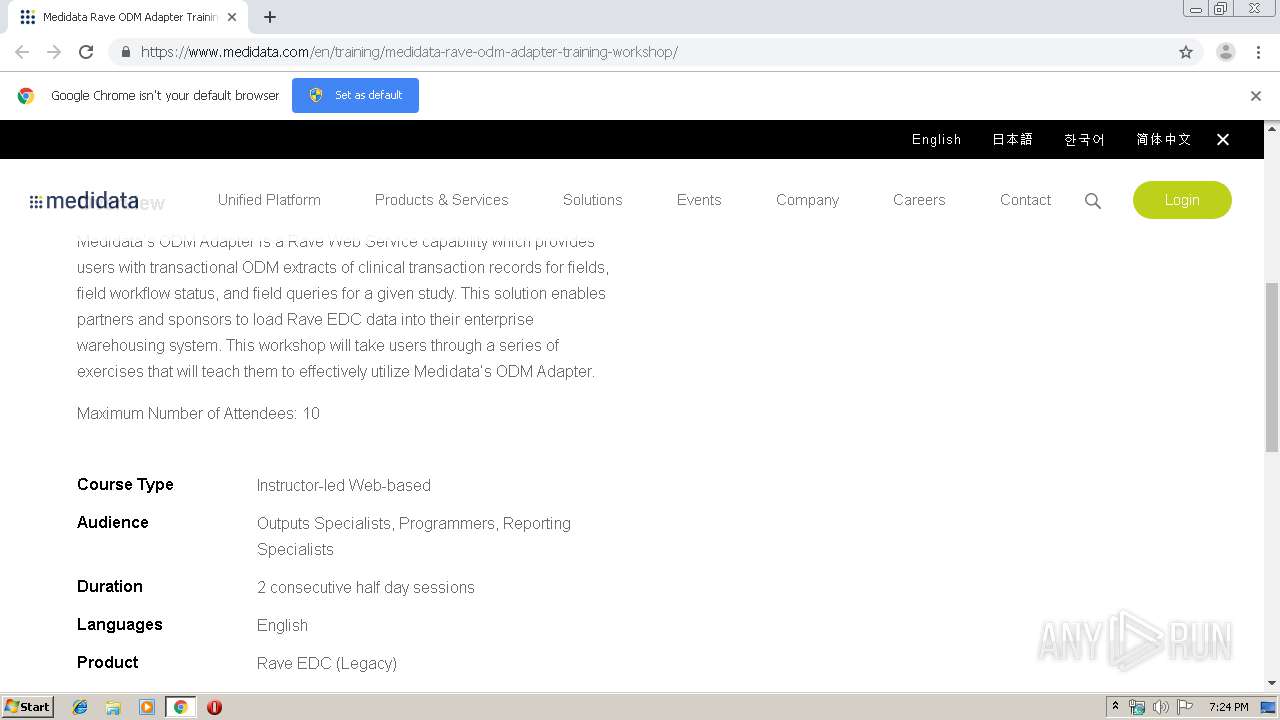Click Set as default button

[x=355, y=95]
